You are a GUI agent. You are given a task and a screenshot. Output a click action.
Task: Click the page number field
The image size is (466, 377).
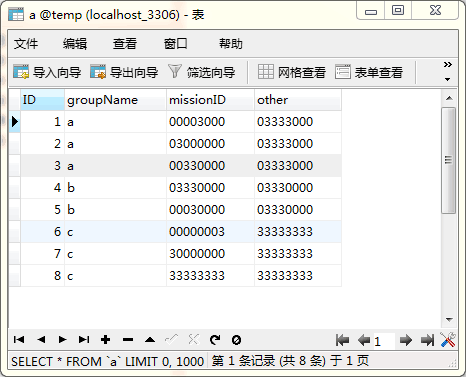pyautogui.click(x=384, y=341)
